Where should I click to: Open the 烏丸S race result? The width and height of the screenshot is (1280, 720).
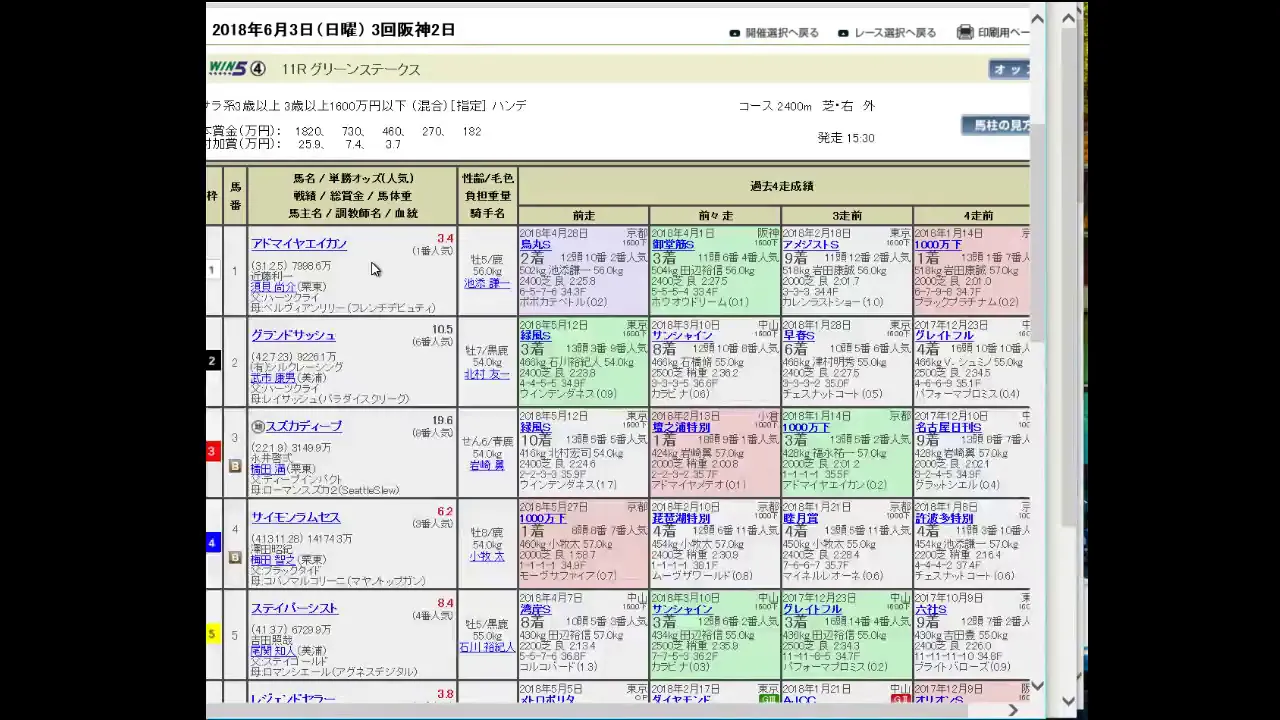(536, 245)
